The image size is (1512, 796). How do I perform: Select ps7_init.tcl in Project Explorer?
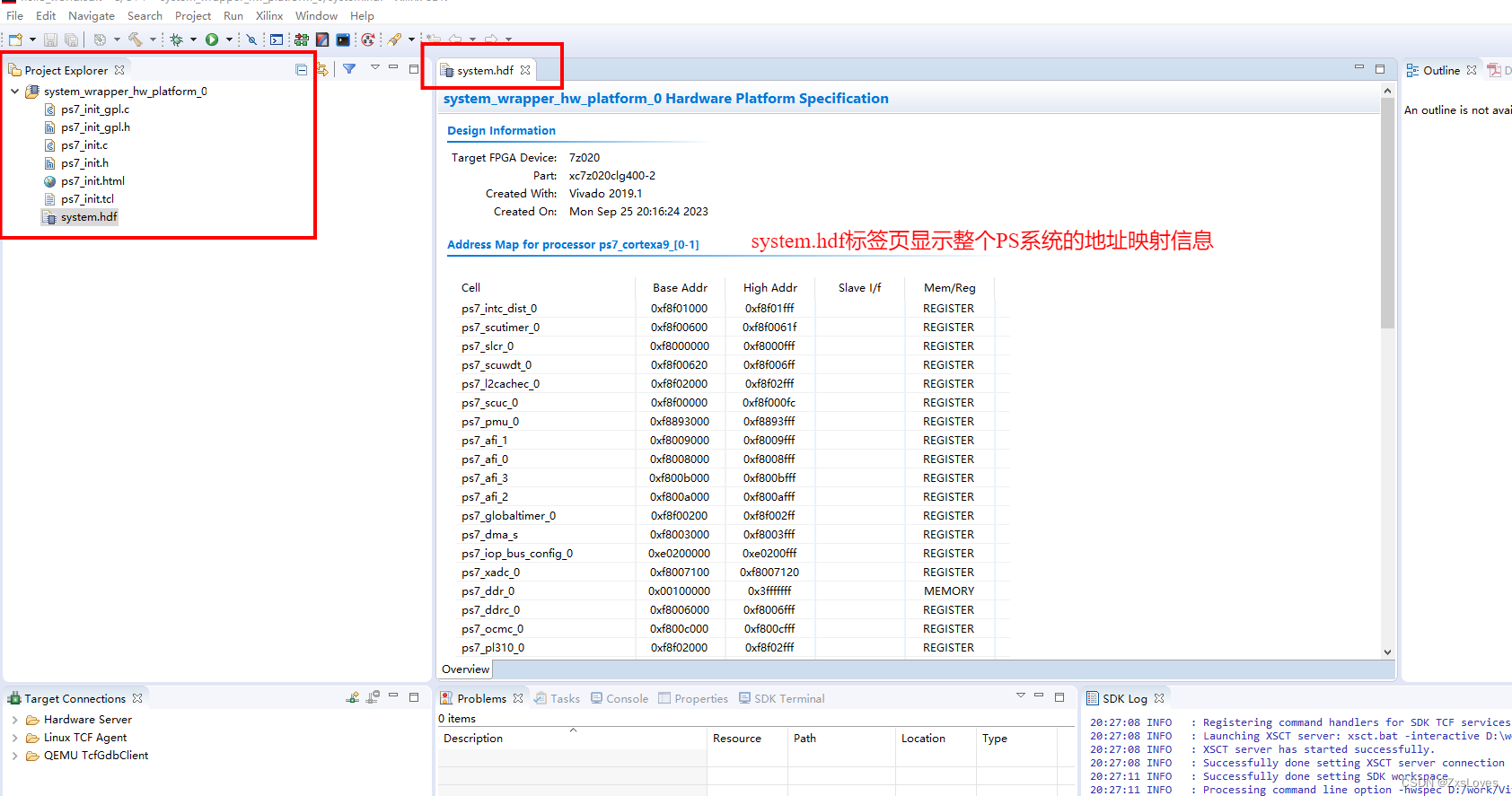pos(87,199)
